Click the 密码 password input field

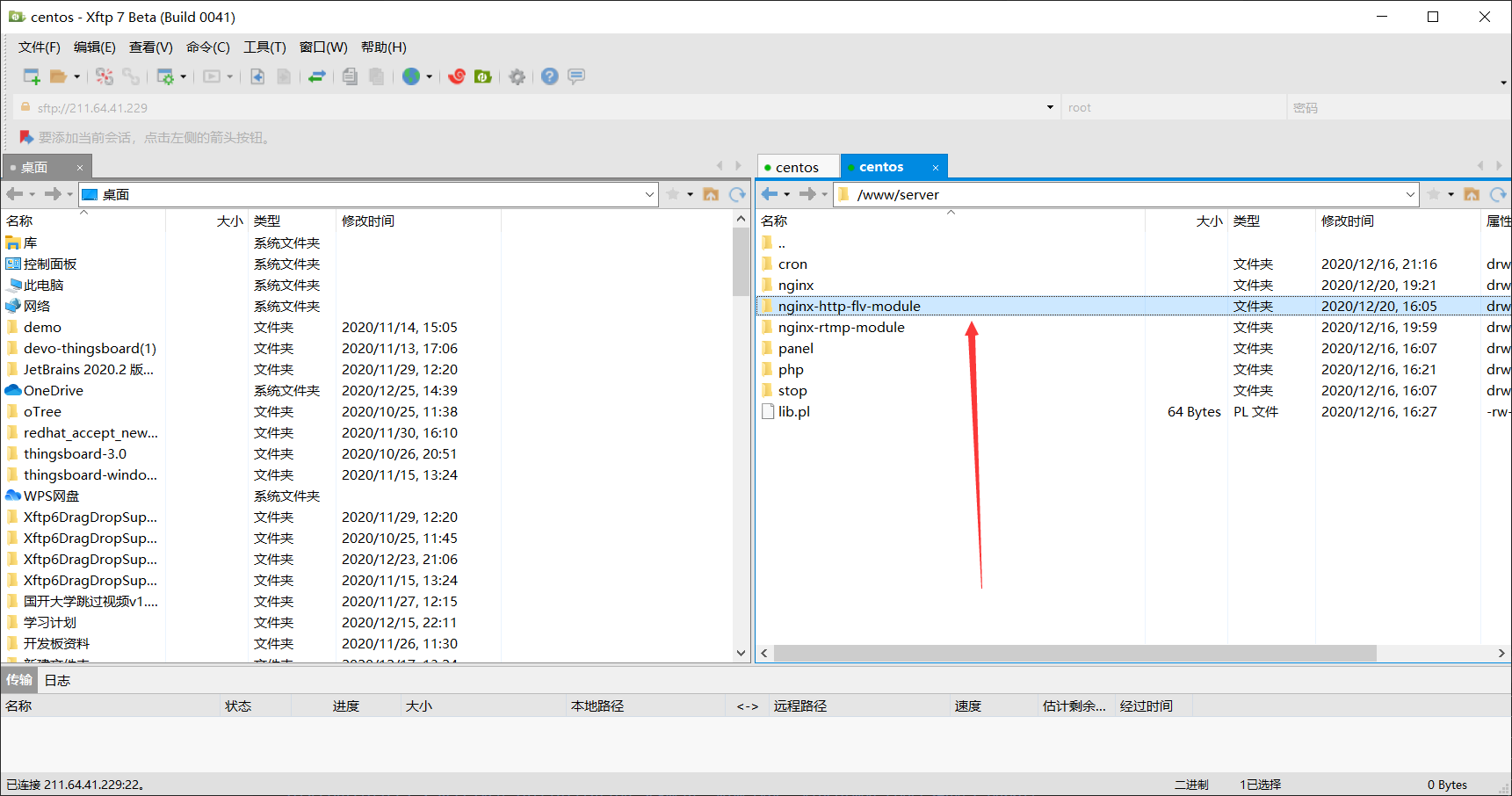click(x=1397, y=107)
